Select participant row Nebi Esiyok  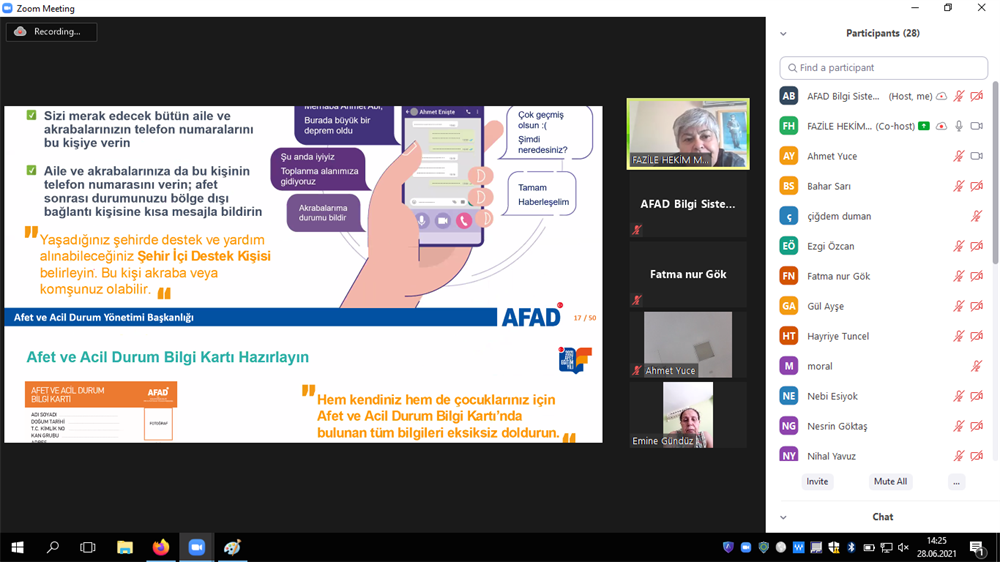tap(883, 396)
